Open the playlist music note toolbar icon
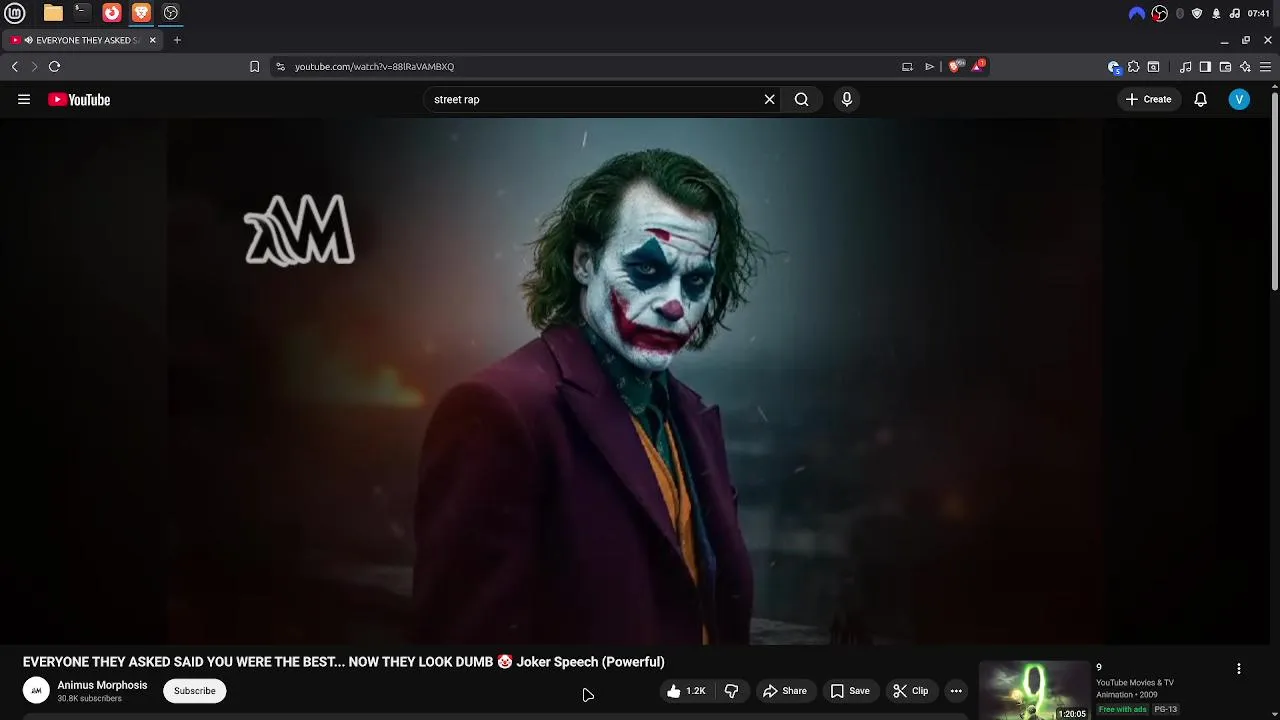The height and width of the screenshot is (720, 1280). 1185,67
